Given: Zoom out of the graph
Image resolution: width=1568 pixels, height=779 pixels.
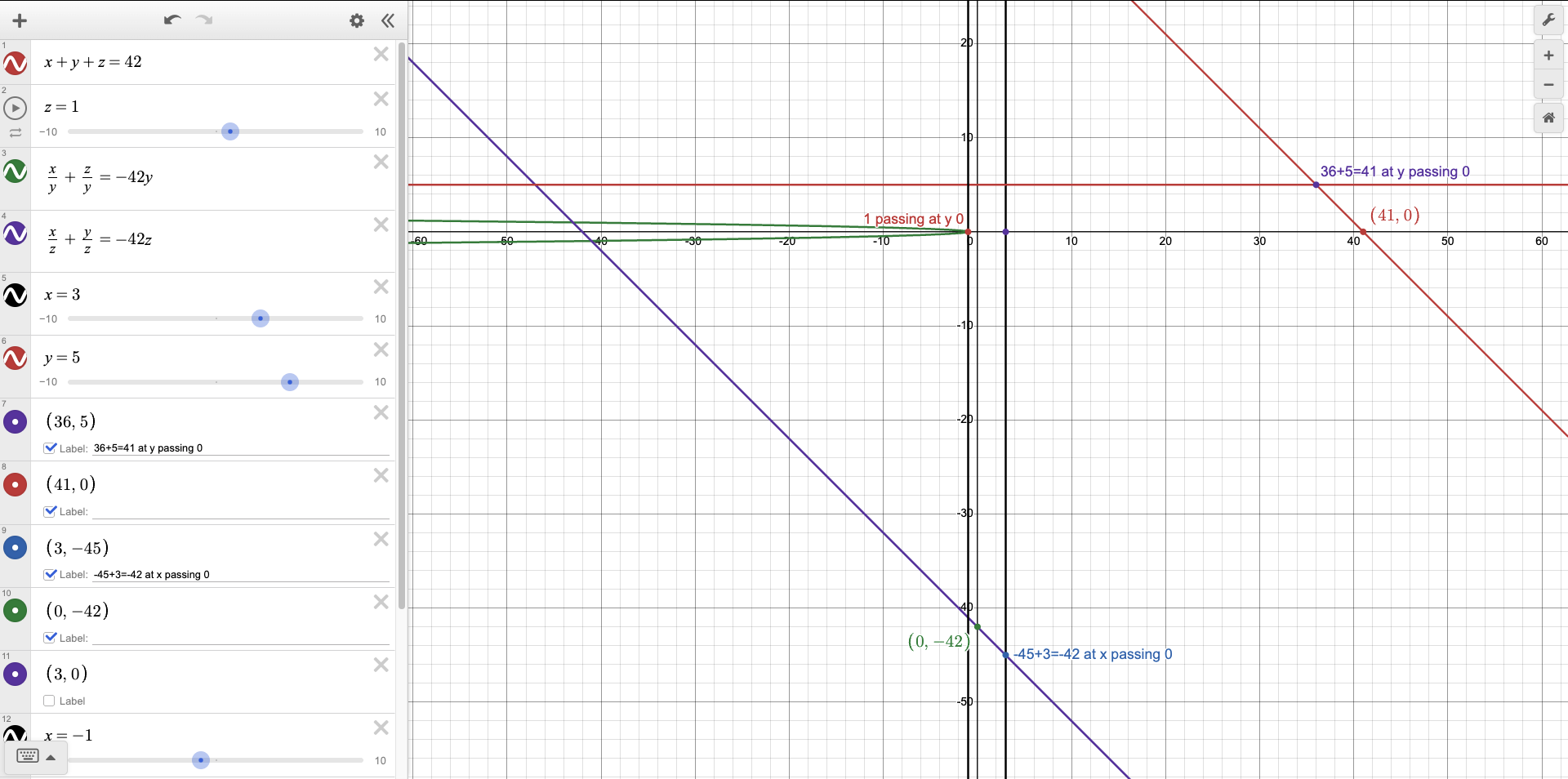Looking at the screenshot, I should click(1548, 85).
